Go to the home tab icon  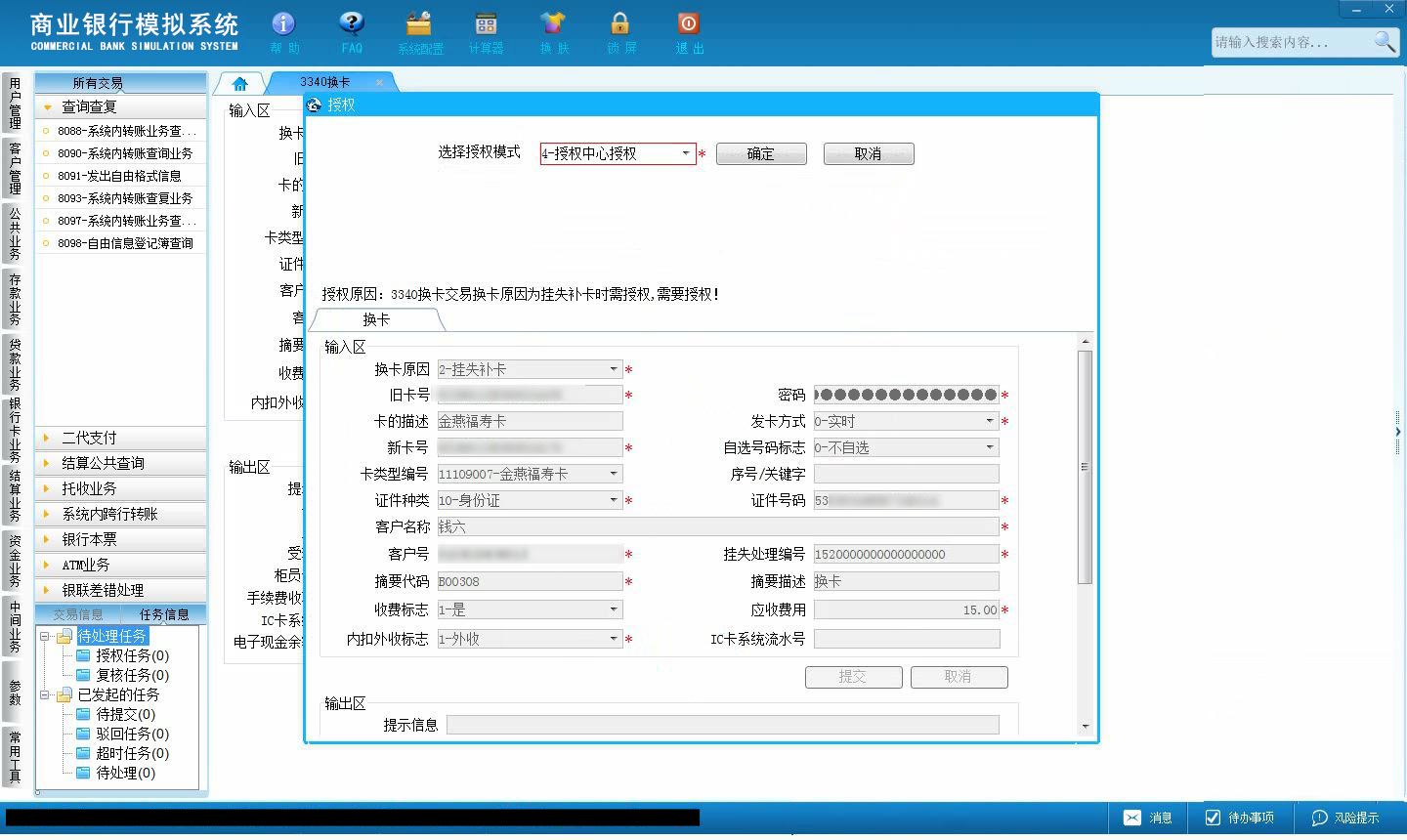(240, 83)
